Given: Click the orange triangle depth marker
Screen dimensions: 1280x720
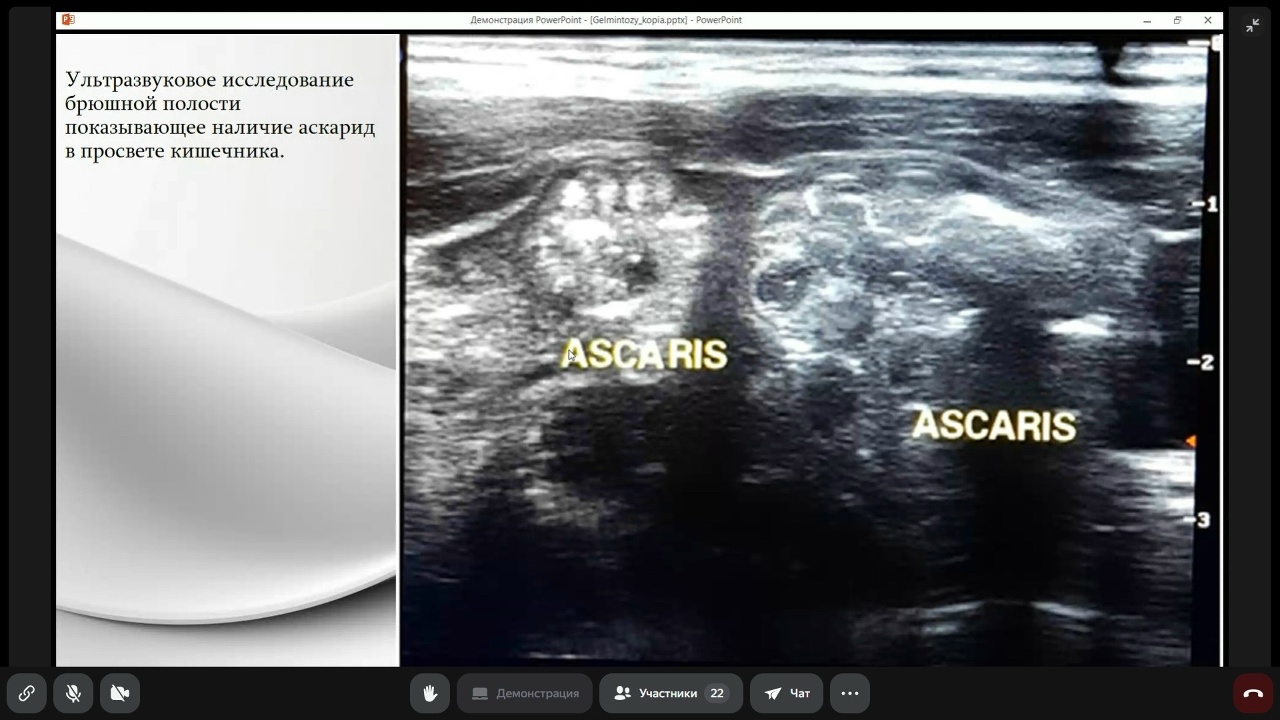Looking at the screenshot, I should point(1190,441).
